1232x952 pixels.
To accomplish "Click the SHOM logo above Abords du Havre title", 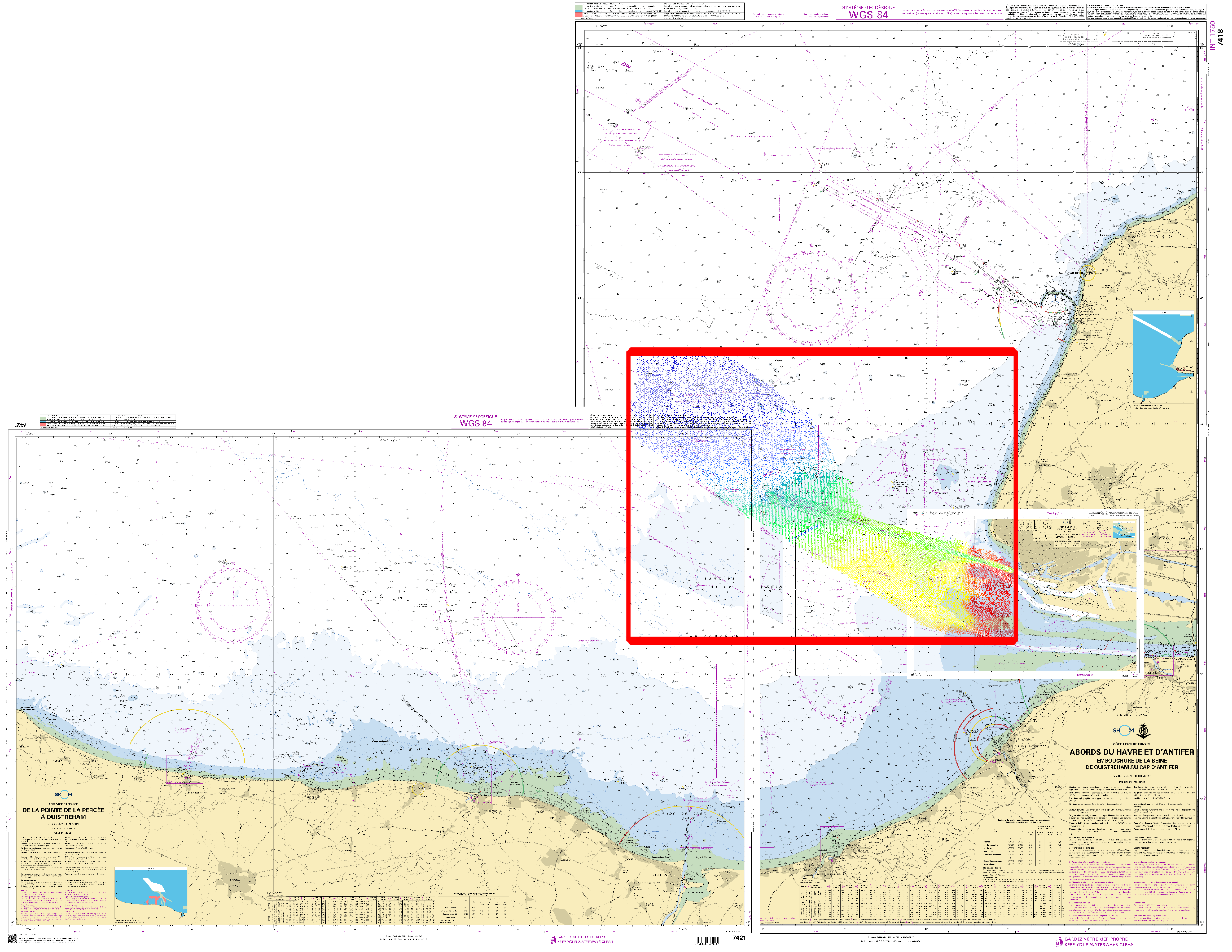I will [x=1123, y=730].
